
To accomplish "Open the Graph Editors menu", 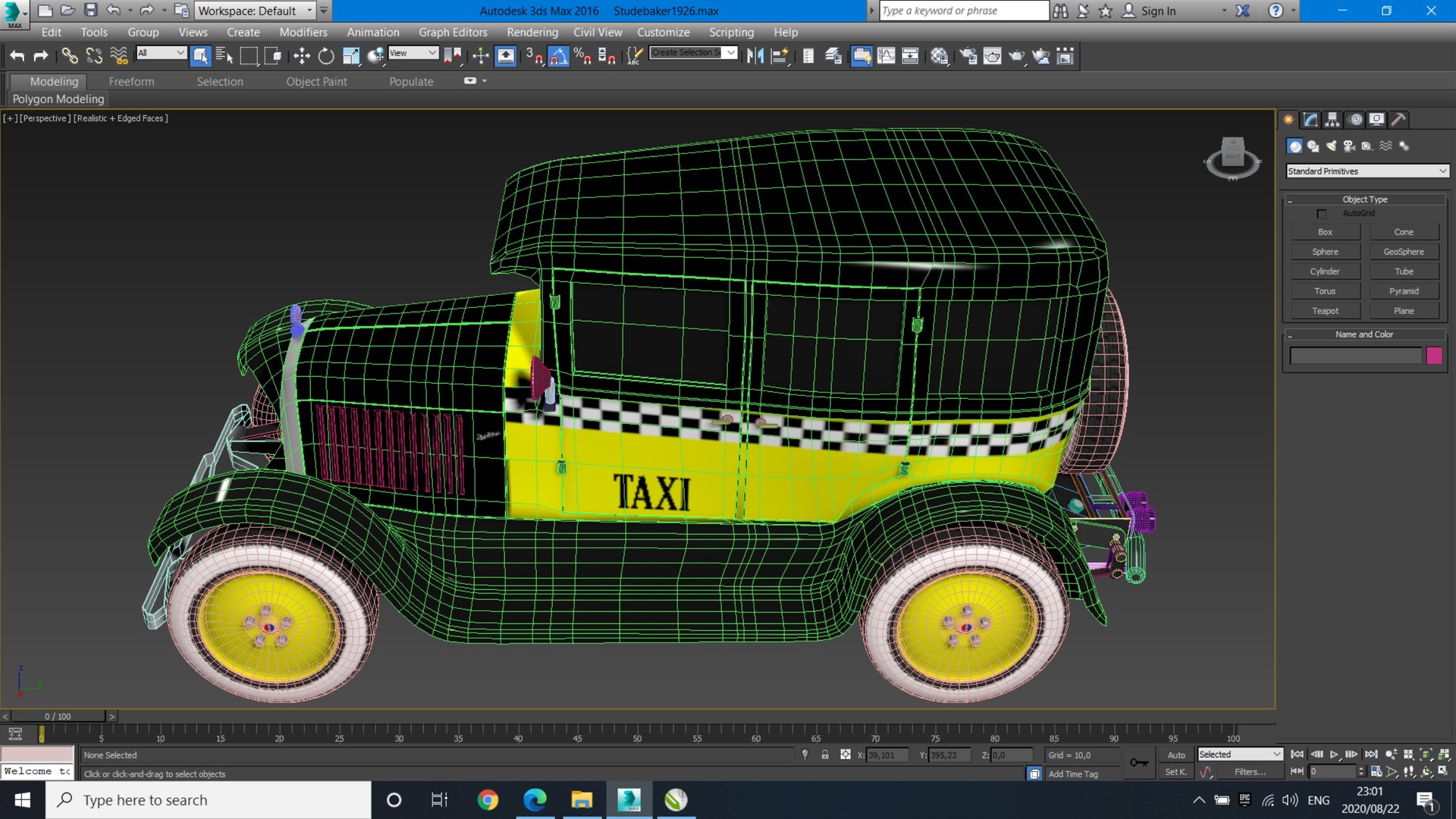I will point(453,32).
